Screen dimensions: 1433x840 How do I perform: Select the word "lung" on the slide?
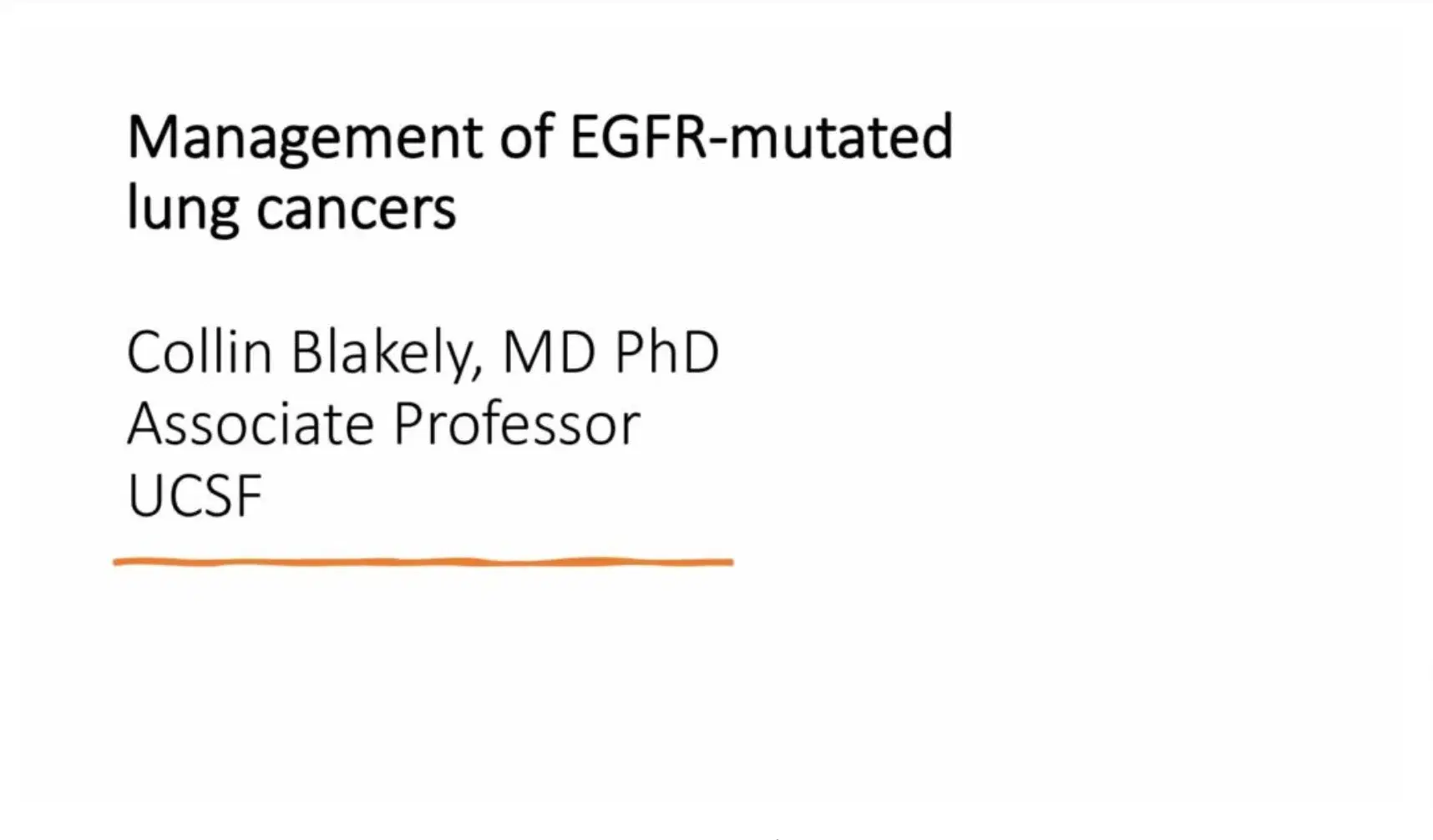pyautogui.click(x=183, y=209)
